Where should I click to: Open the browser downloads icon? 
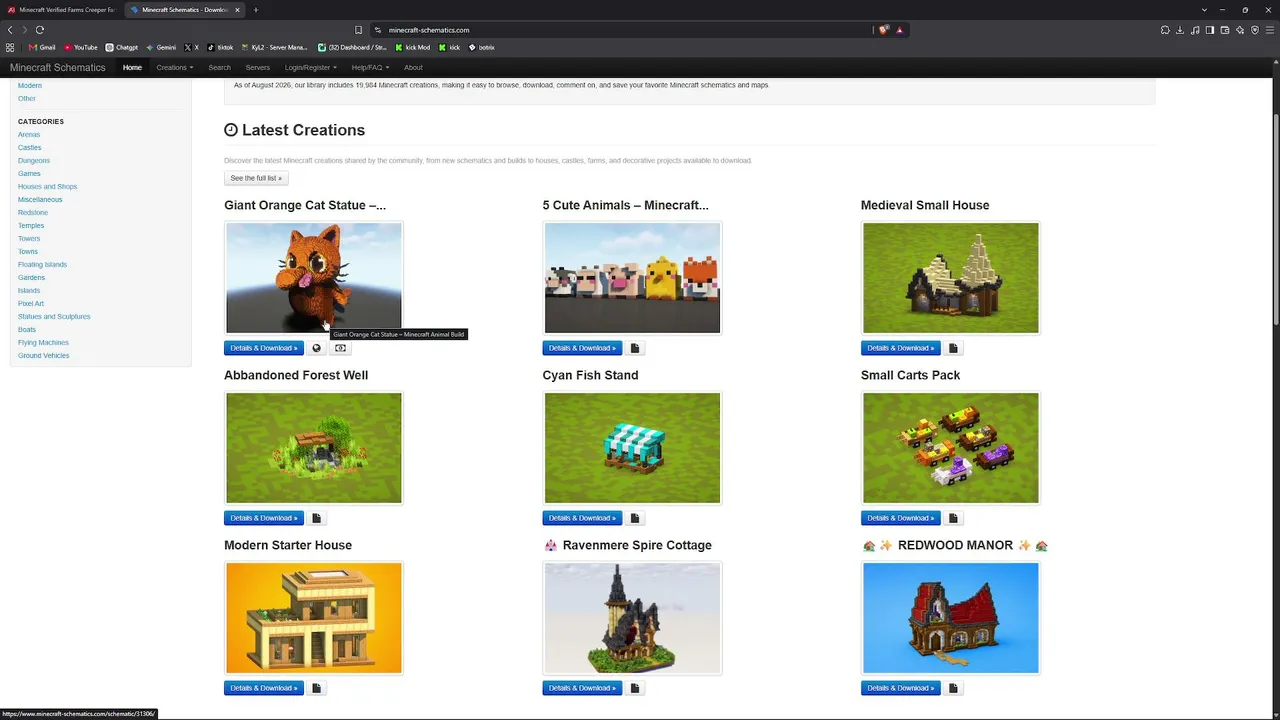[x=1180, y=30]
